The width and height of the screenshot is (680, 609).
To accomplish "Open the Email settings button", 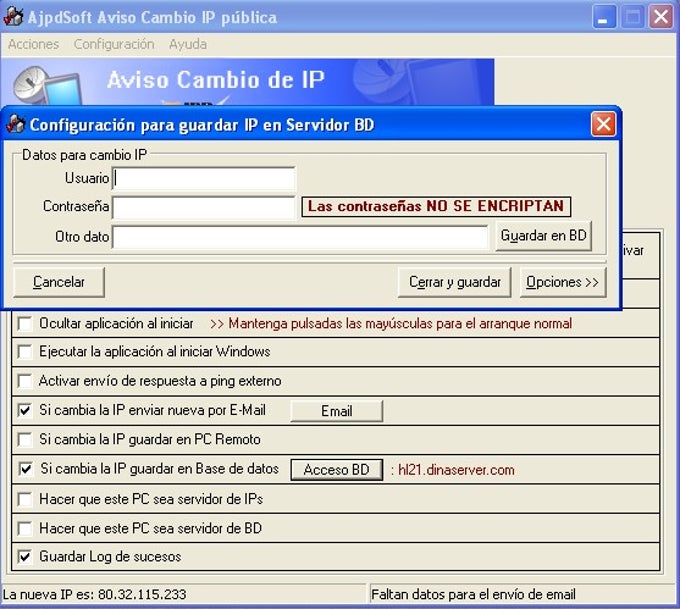I will coord(337,411).
